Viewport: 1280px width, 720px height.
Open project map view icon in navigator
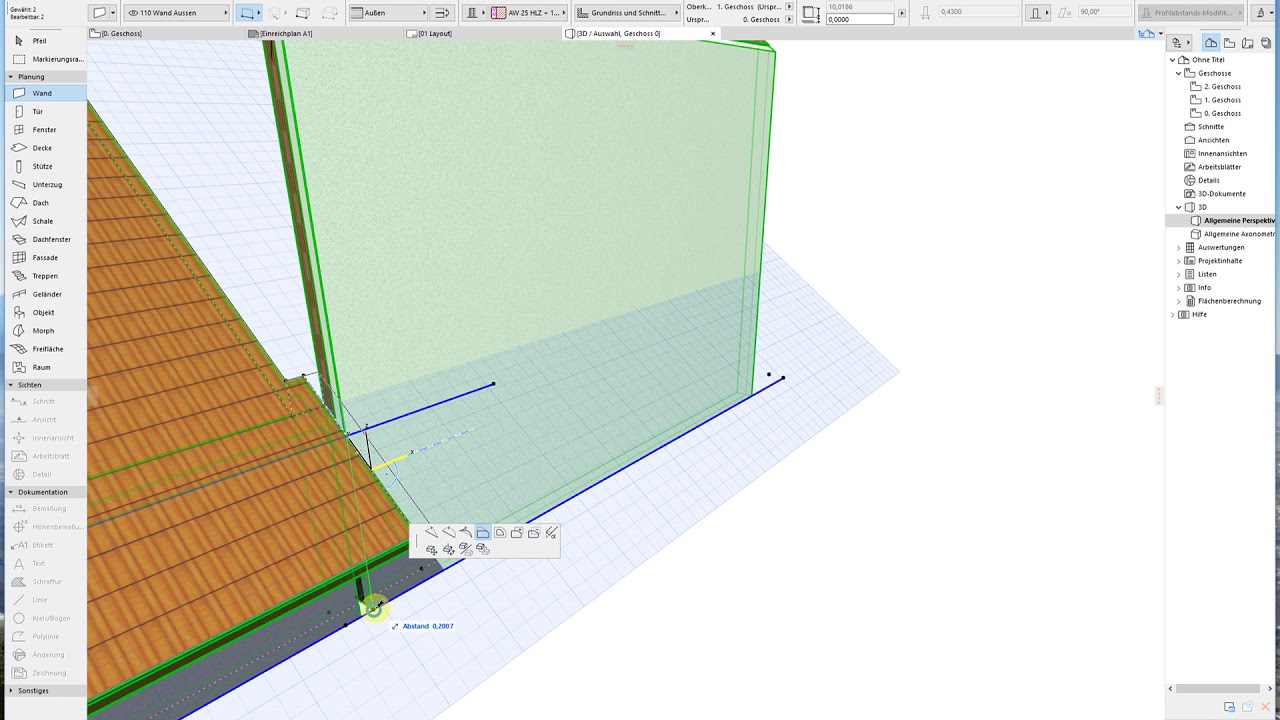click(1211, 42)
